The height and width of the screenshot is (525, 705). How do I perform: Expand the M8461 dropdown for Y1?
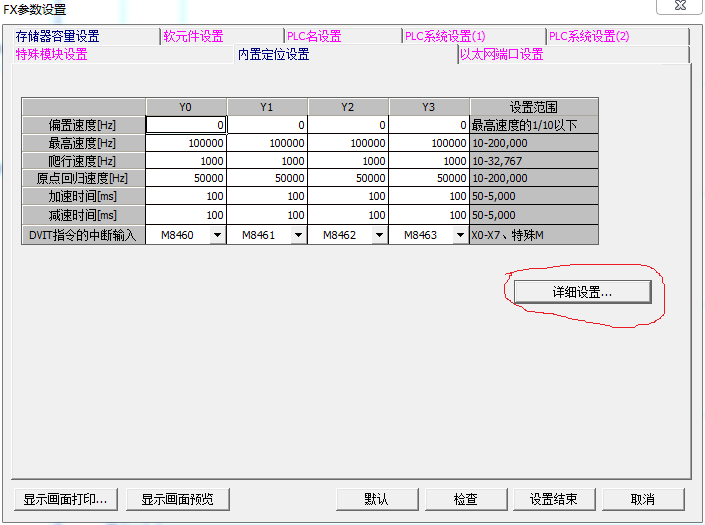point(297,235)
